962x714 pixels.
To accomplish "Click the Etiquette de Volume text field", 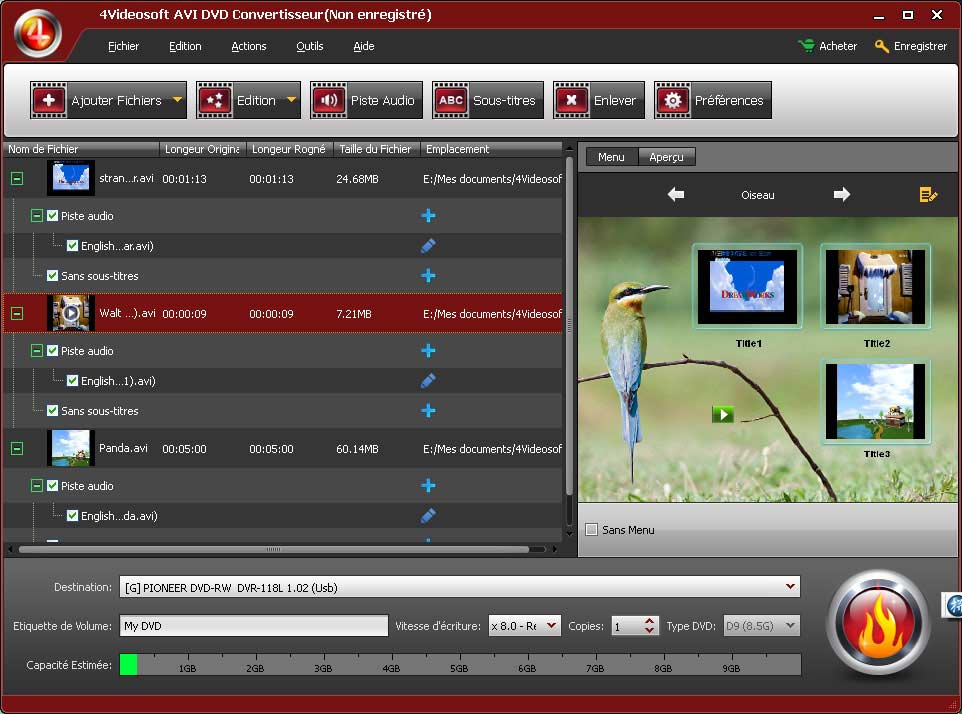I will (x=253, y=626).
